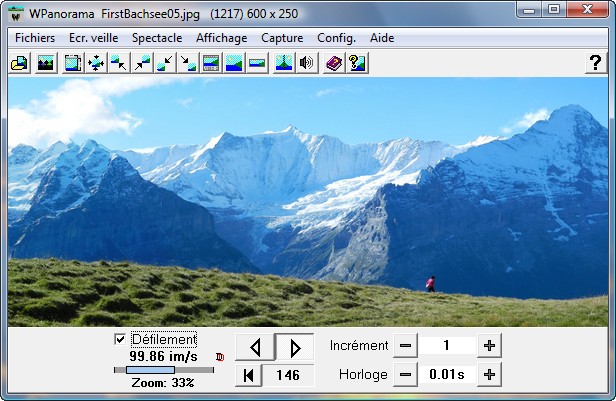The height and width of the screenshot is (401, 616).
Task: Click the four-arrows center icon in toolbar
Action: click(x=96, y=64)
